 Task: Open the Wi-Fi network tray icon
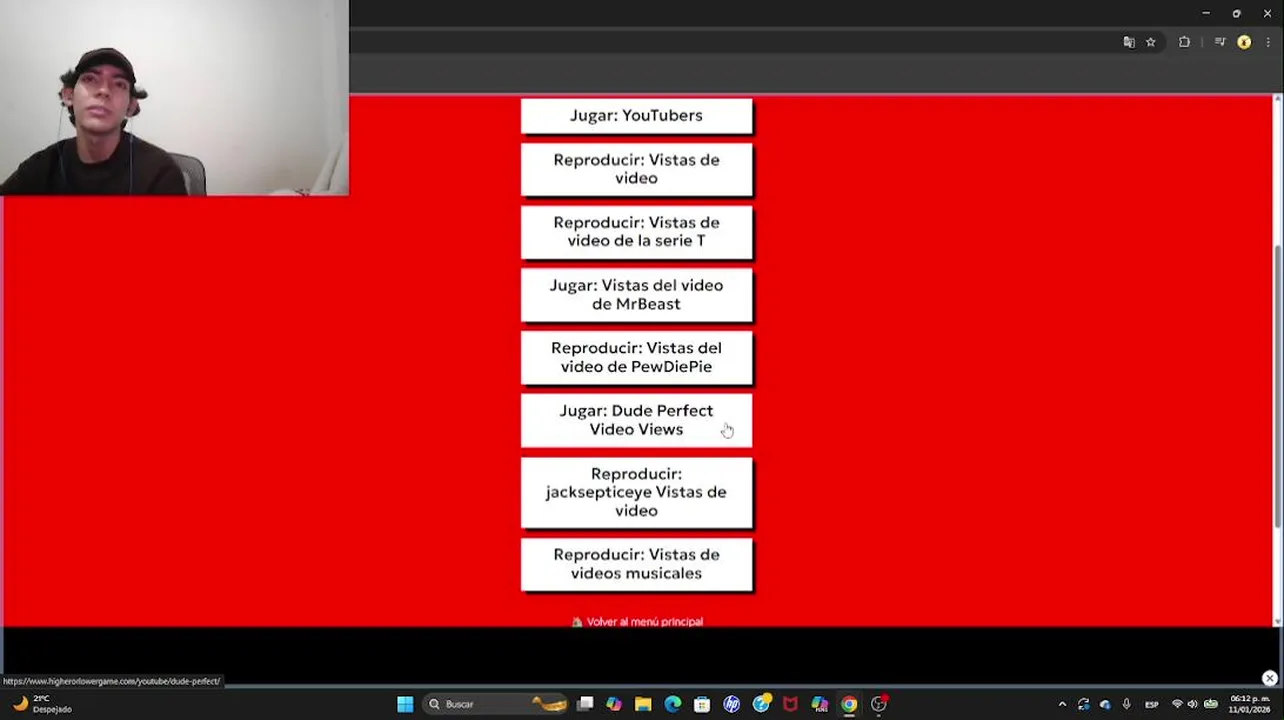pyautogui.click(x=1177, y=704)
